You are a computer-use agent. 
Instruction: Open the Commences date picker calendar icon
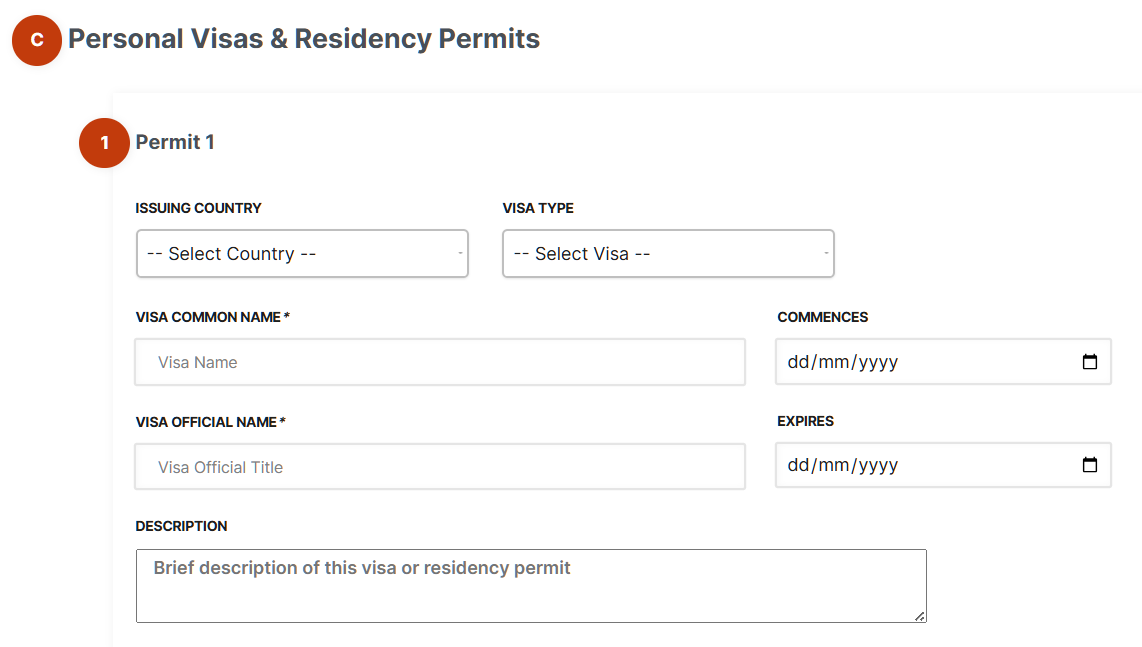(x=1089, y=361)
